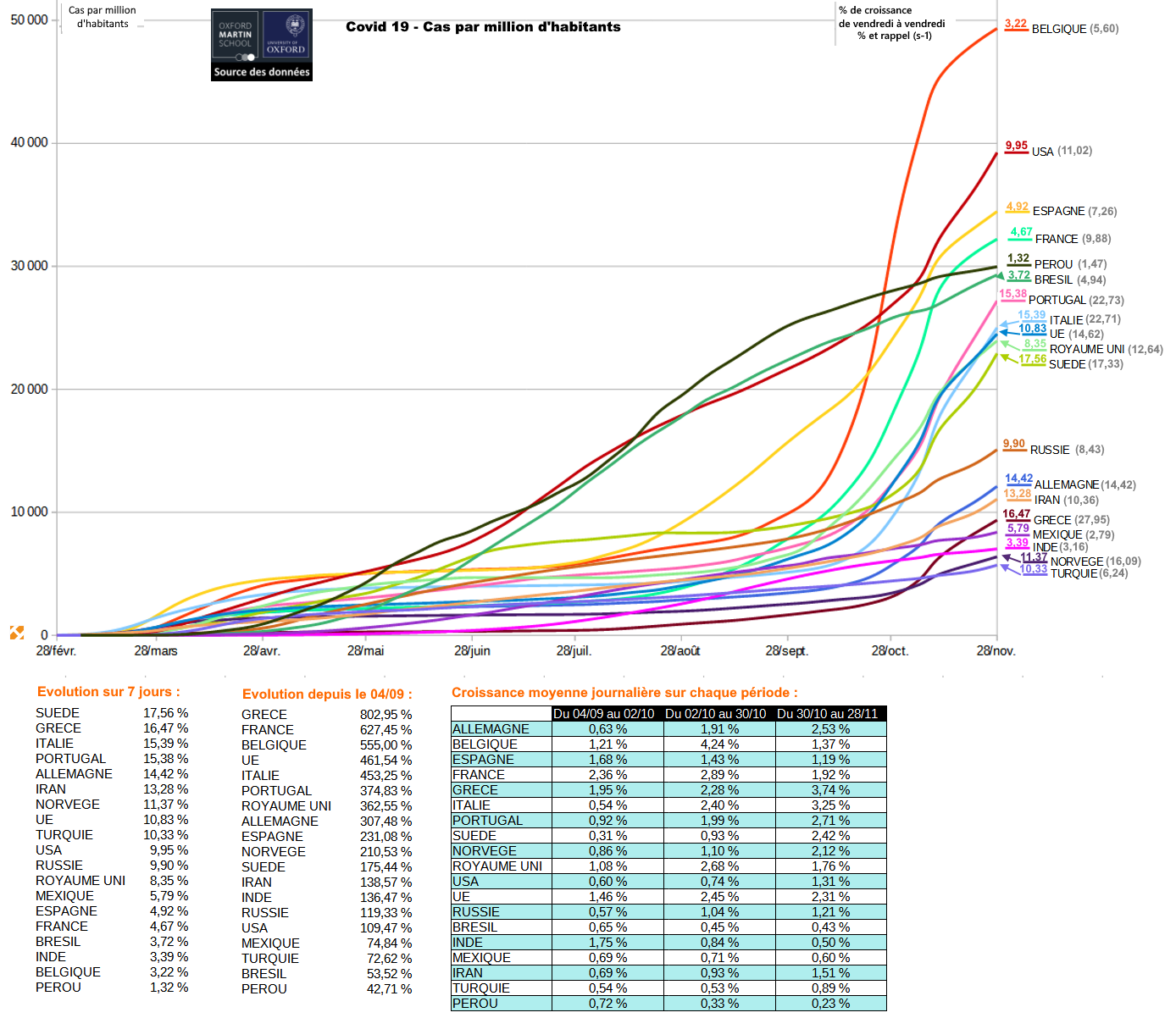
Task: Click the red 9,95 USA color marker
Action: 1016,147
